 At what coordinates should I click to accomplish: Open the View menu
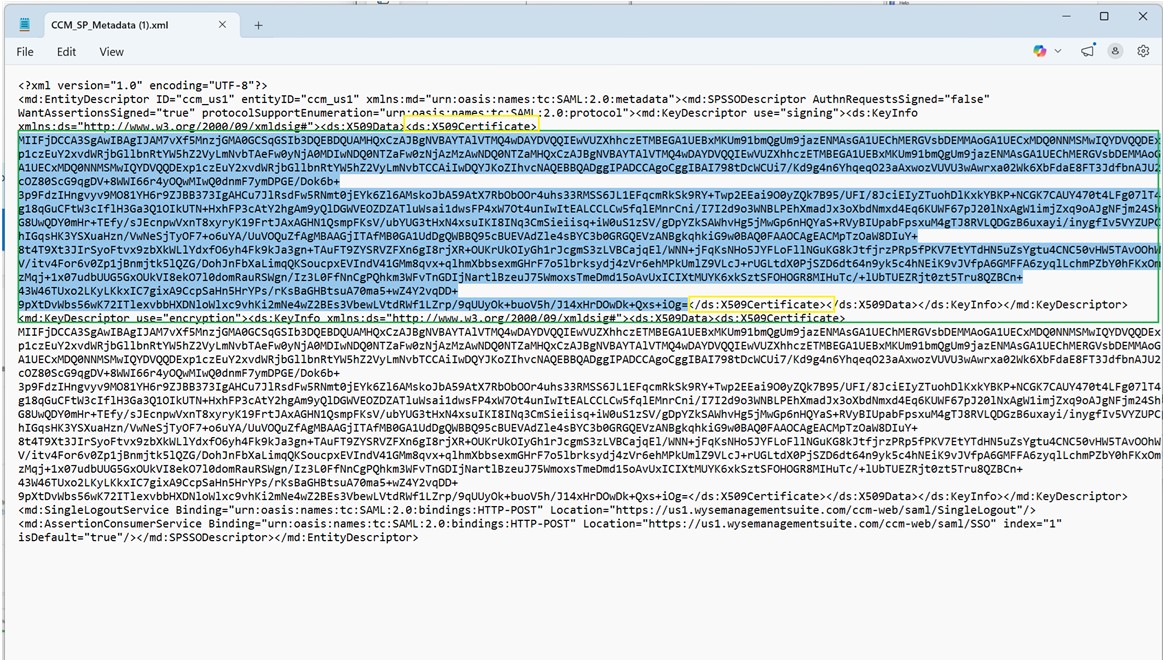(111, 52)
